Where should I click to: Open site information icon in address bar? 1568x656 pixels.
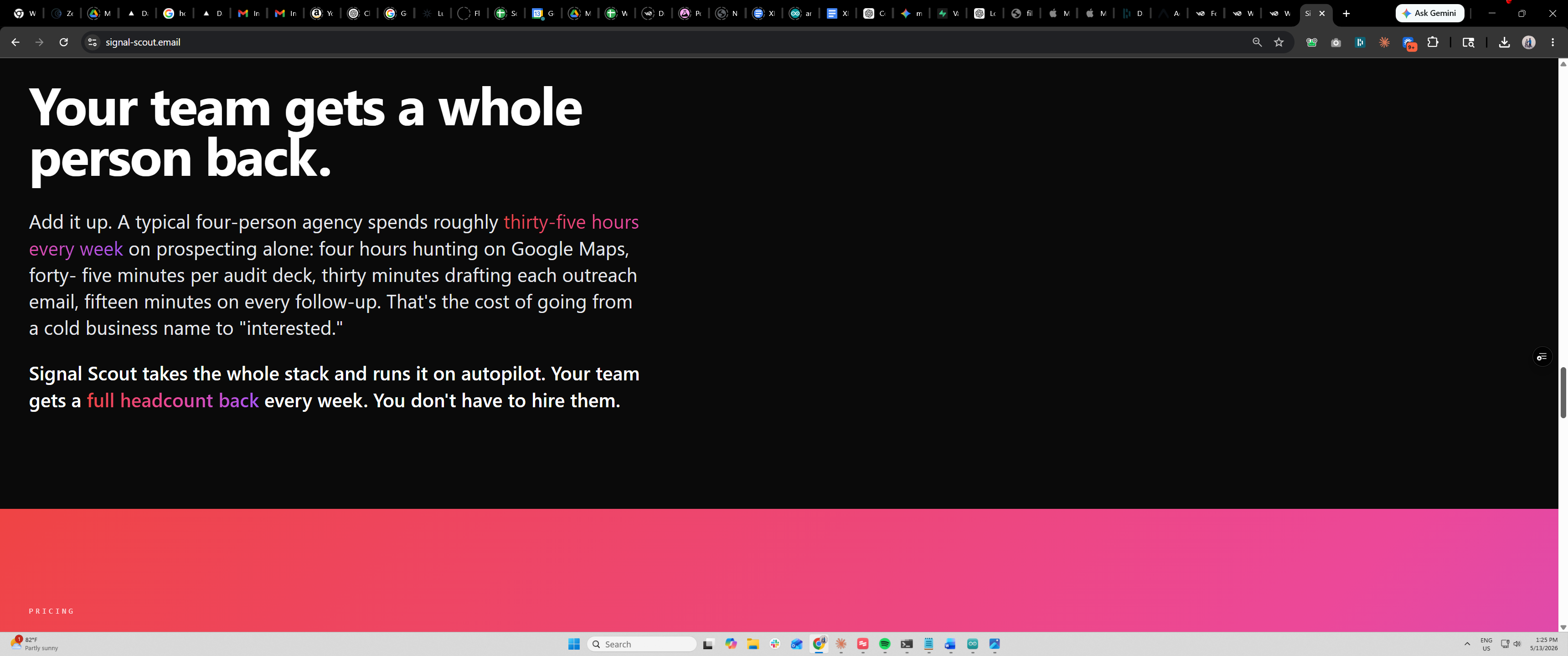(93, 42)
